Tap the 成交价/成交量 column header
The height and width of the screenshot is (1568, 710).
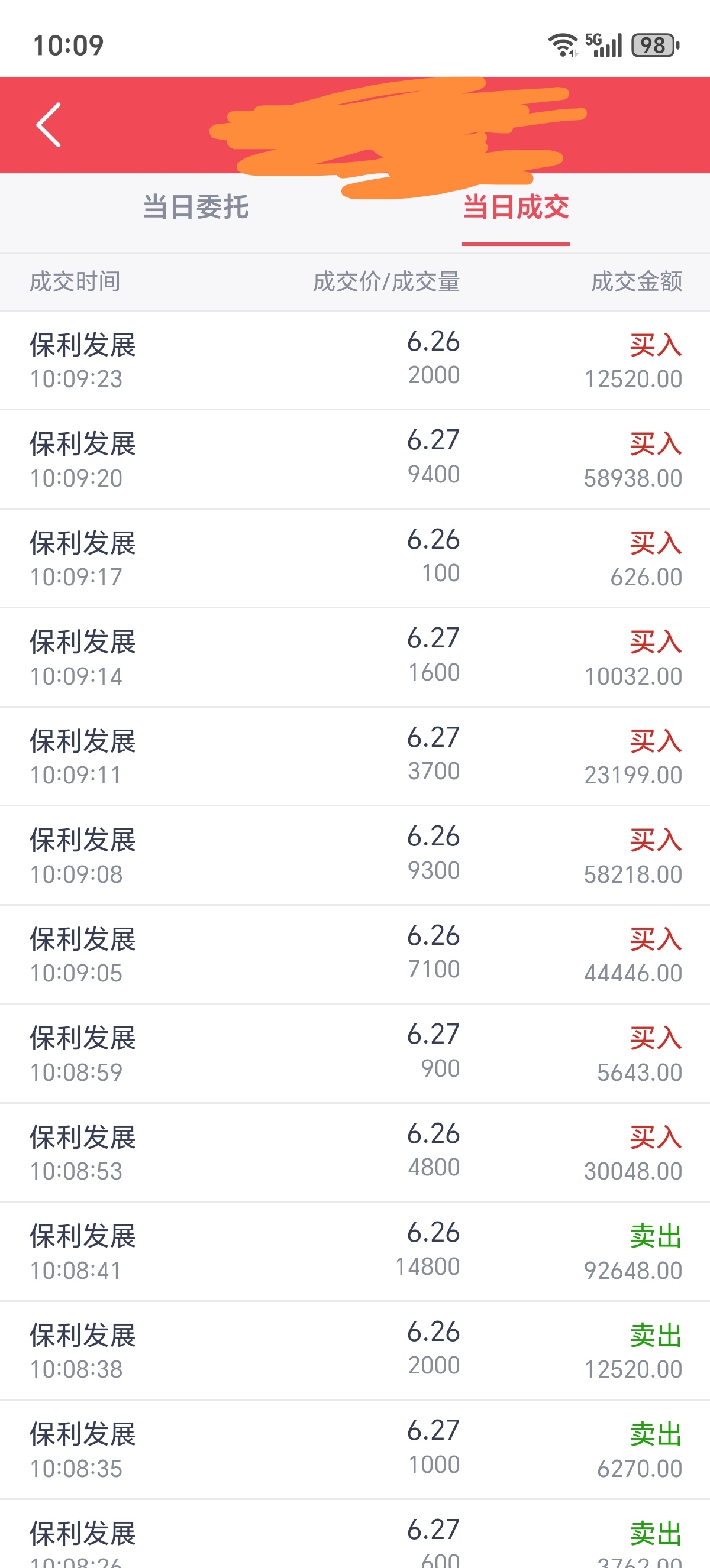[386, 282]
